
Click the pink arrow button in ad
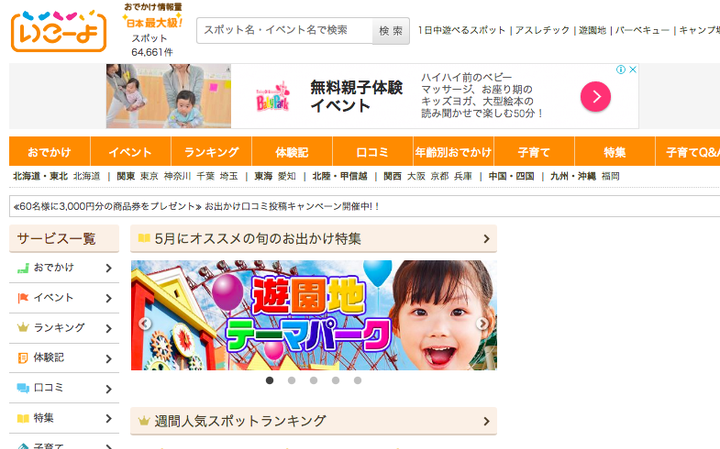tap(596, 96)
